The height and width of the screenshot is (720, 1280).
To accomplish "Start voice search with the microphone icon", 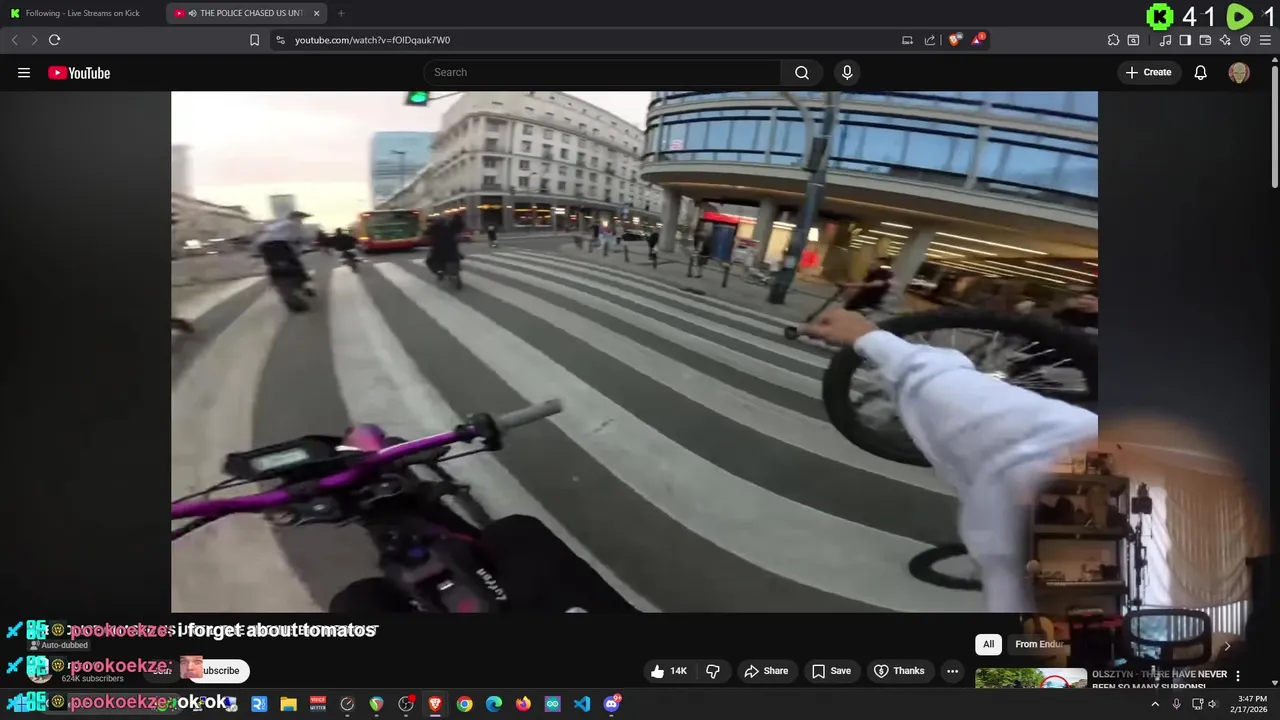I will point(847,72).
